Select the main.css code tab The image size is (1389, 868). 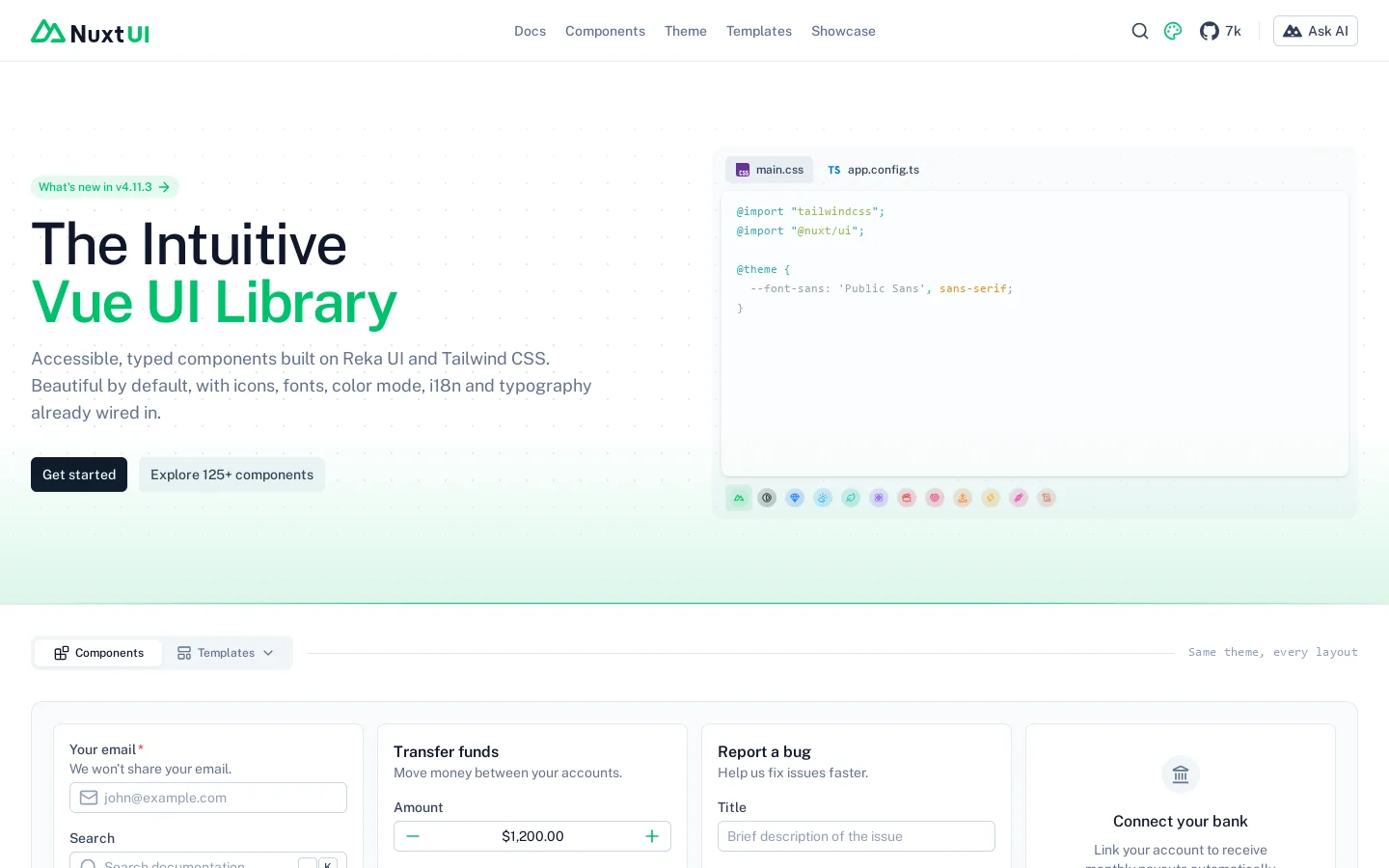click(x=770, y=170)
